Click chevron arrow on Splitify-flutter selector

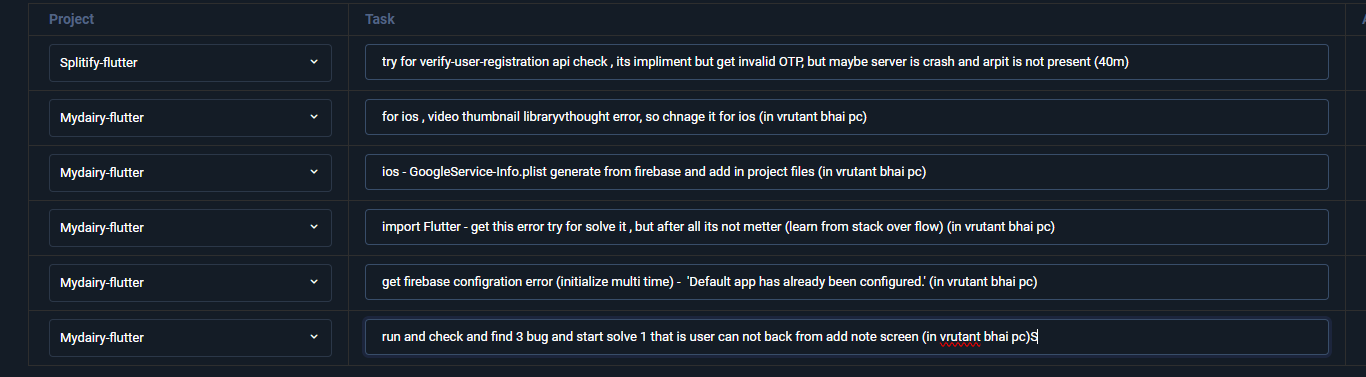click(314, 62)
